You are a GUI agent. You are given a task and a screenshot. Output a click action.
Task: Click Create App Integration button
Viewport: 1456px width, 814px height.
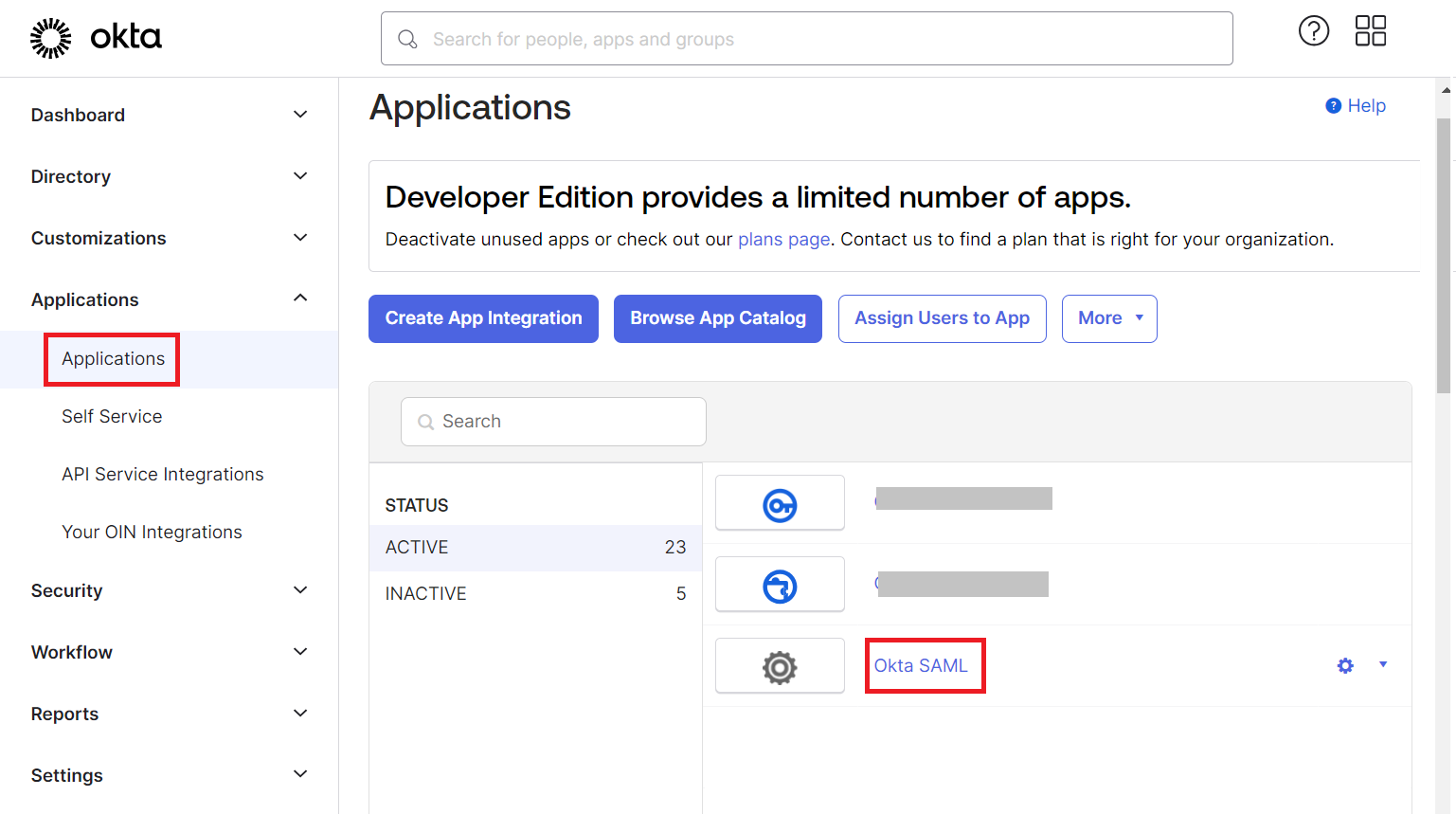click(483, 318)
